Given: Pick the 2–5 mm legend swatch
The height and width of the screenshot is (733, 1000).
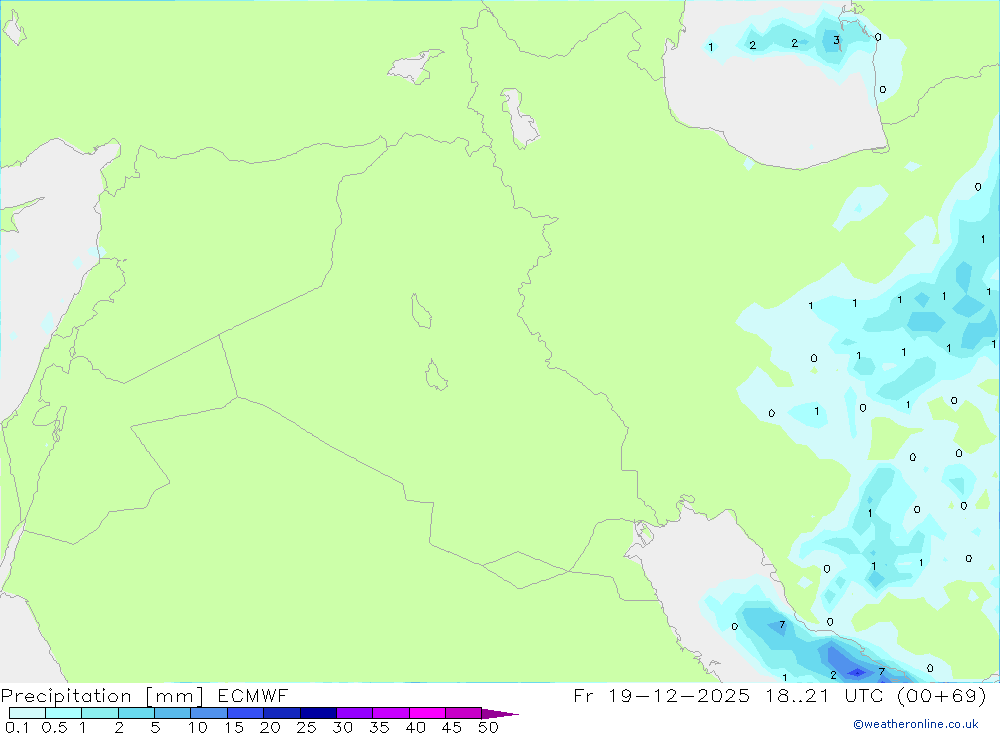Looking at the screenshot, I should click(136, 713).
